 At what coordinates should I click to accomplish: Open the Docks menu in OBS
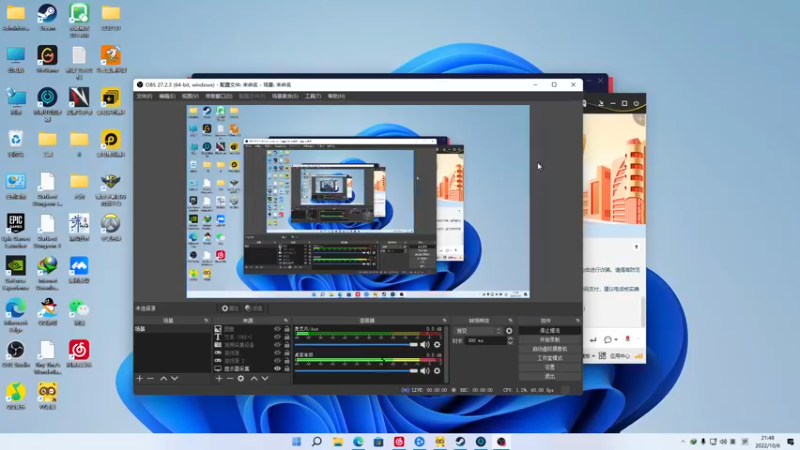[219, 96]
